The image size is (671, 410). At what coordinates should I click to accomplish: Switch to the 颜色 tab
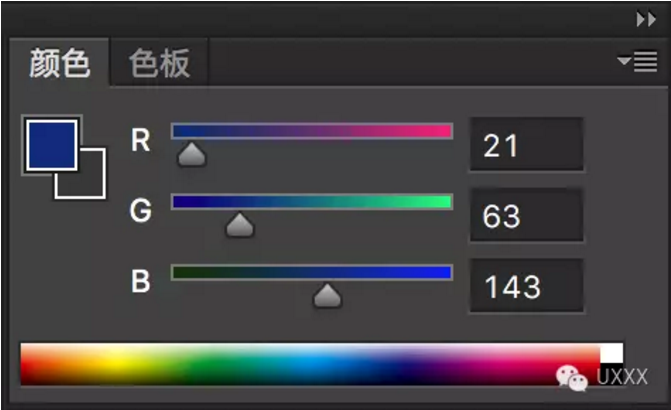click(x=59, y=63)
